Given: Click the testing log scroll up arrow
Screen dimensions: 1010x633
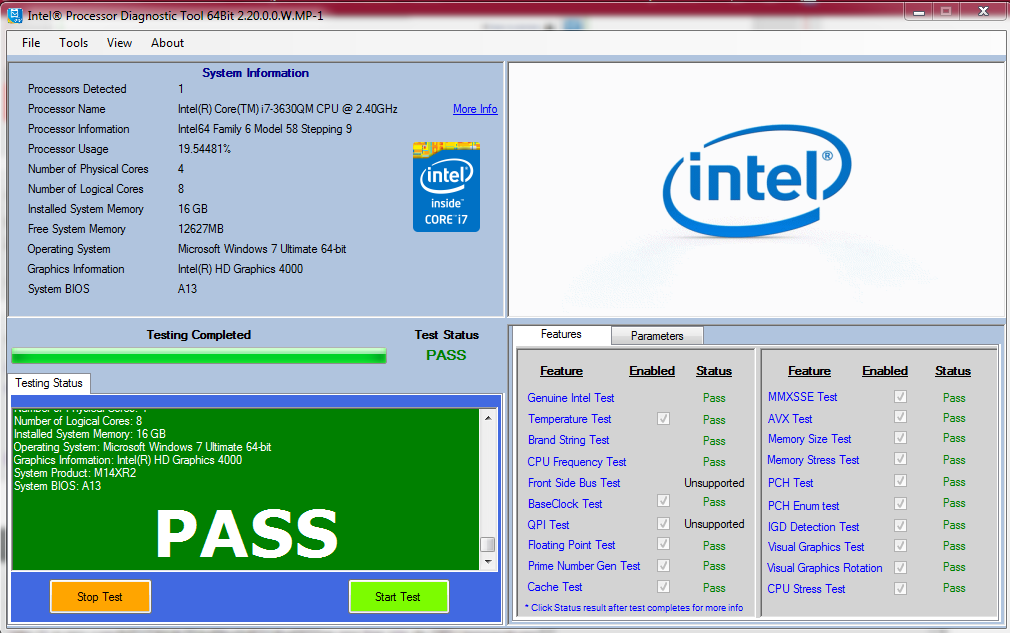Looking at the screenshot, I should [488, 418].
